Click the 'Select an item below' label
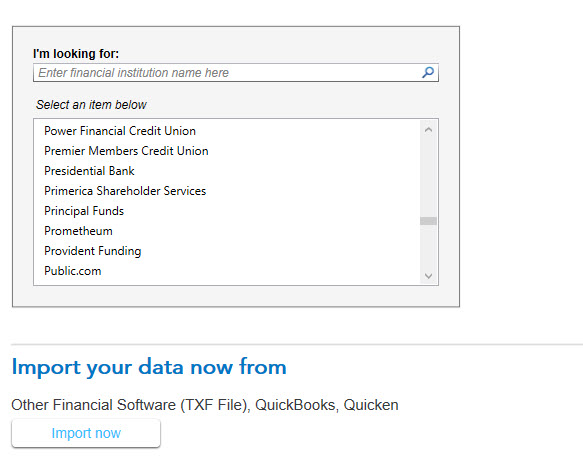Viewport: 583px width, 457px height. pos(91,105)
